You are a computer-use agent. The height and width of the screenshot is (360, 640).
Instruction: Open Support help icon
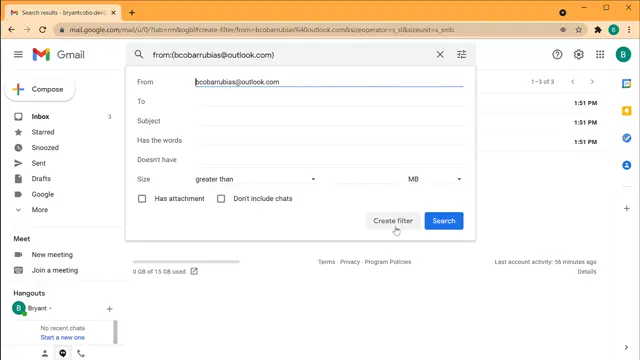pos(557,54)
